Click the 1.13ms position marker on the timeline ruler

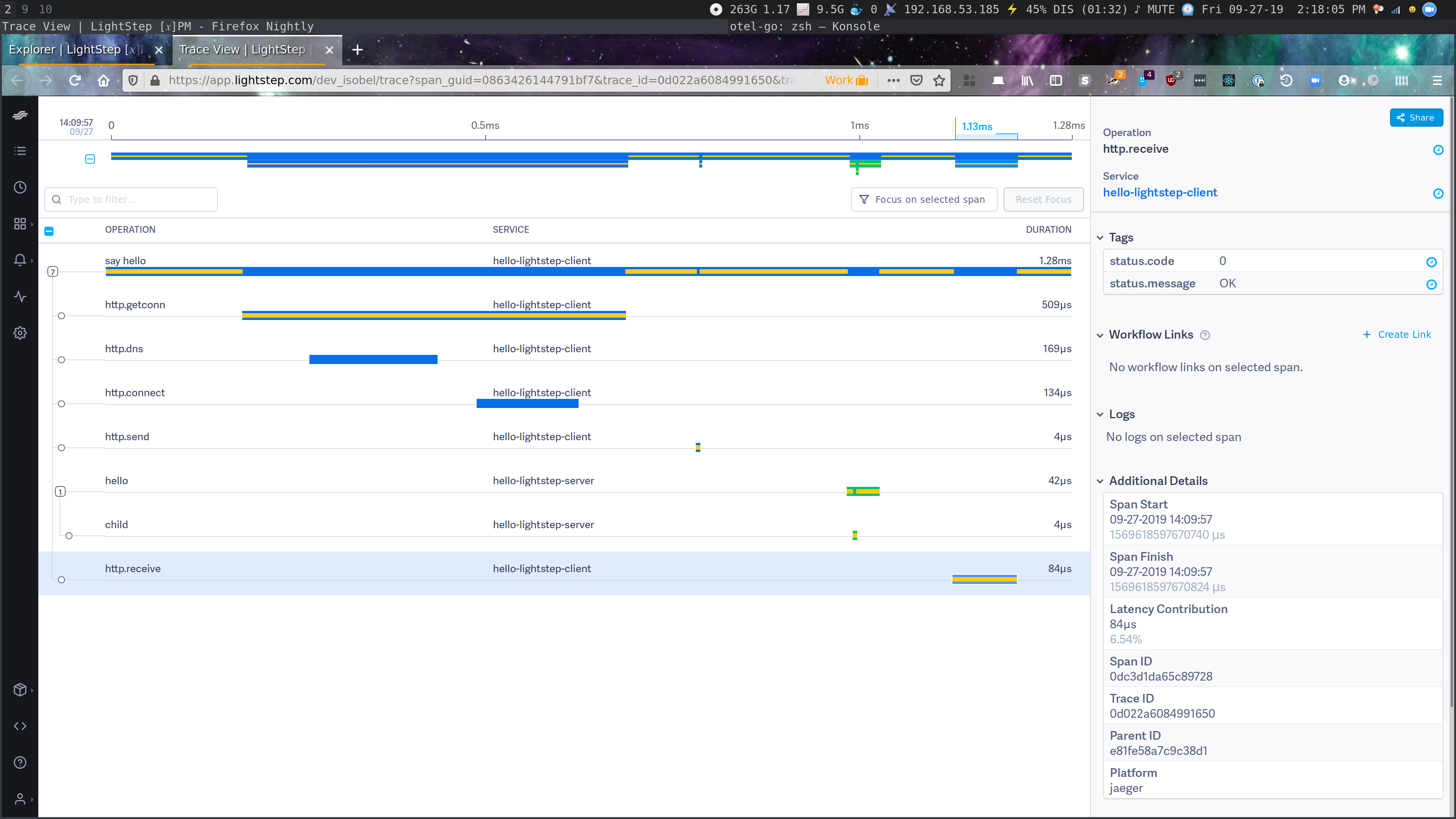tap(977, 127)
